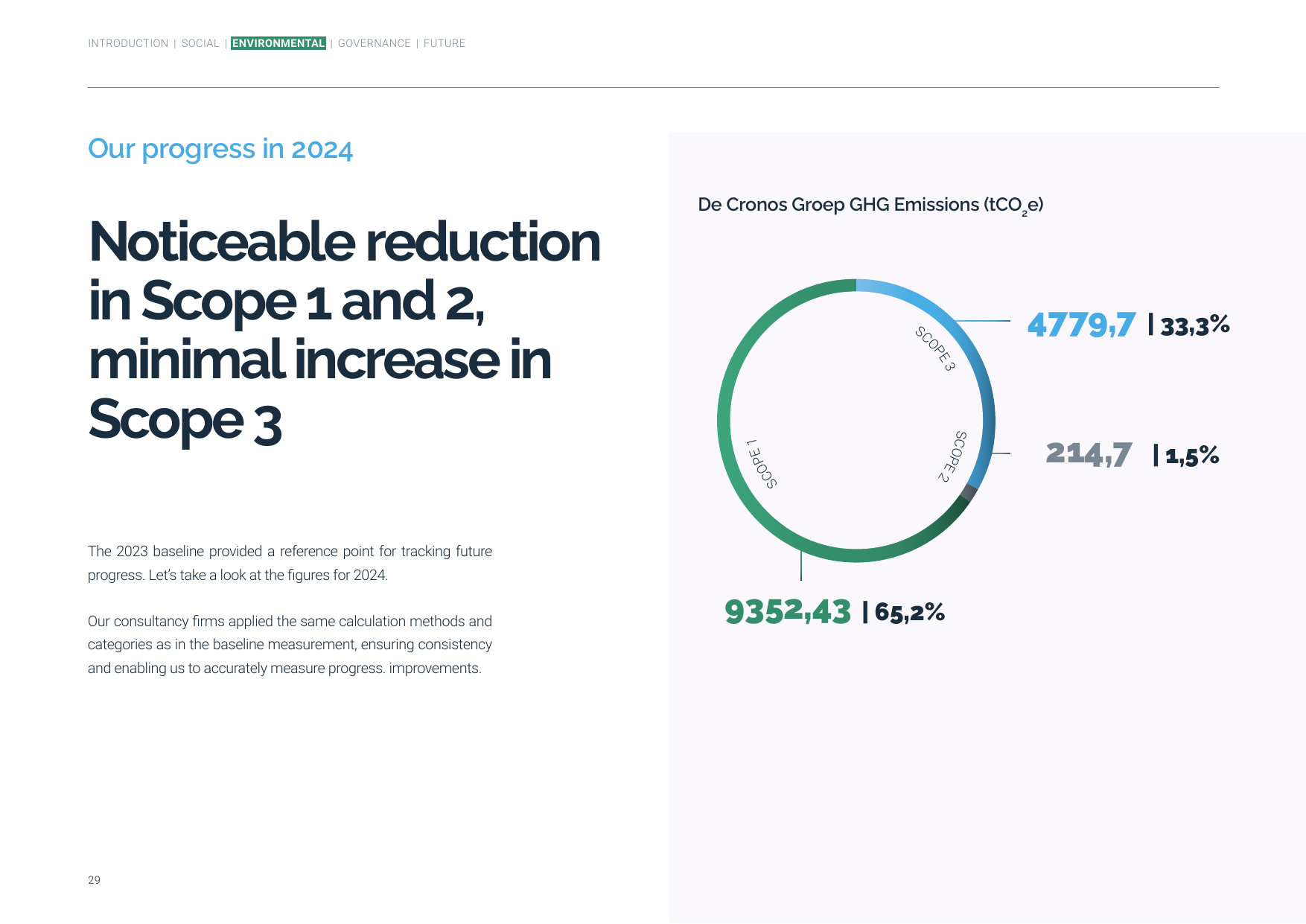Open the Governance section
The height and width of the screenshot is (924, 1306).
click(x=375, y=43)
